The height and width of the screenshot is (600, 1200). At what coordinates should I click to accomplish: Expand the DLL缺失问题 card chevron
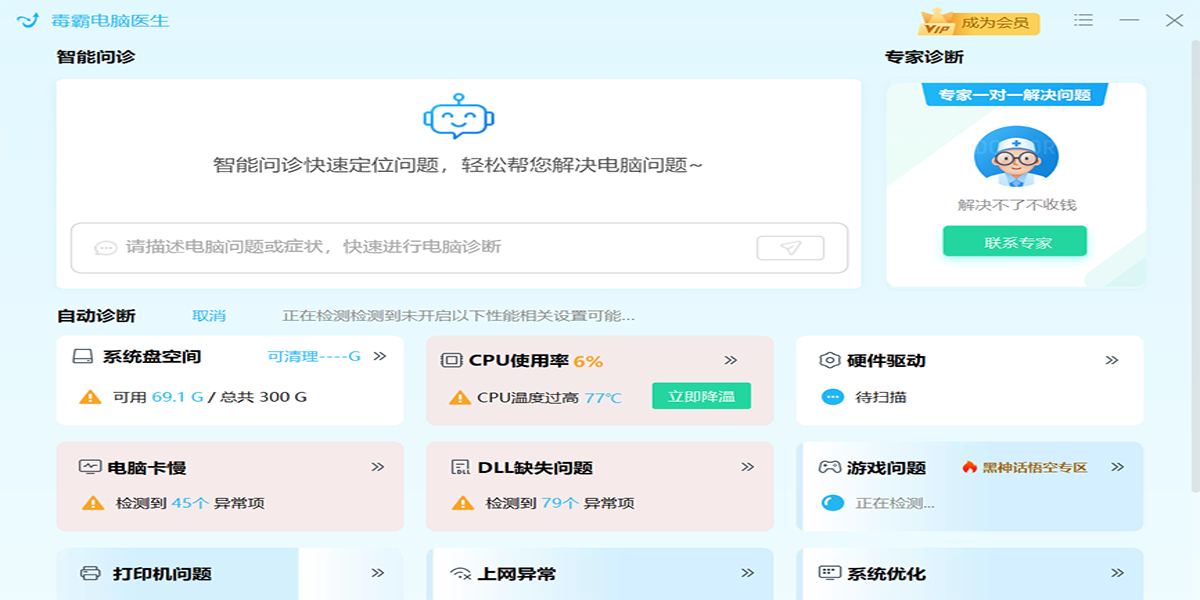[747, 467]
